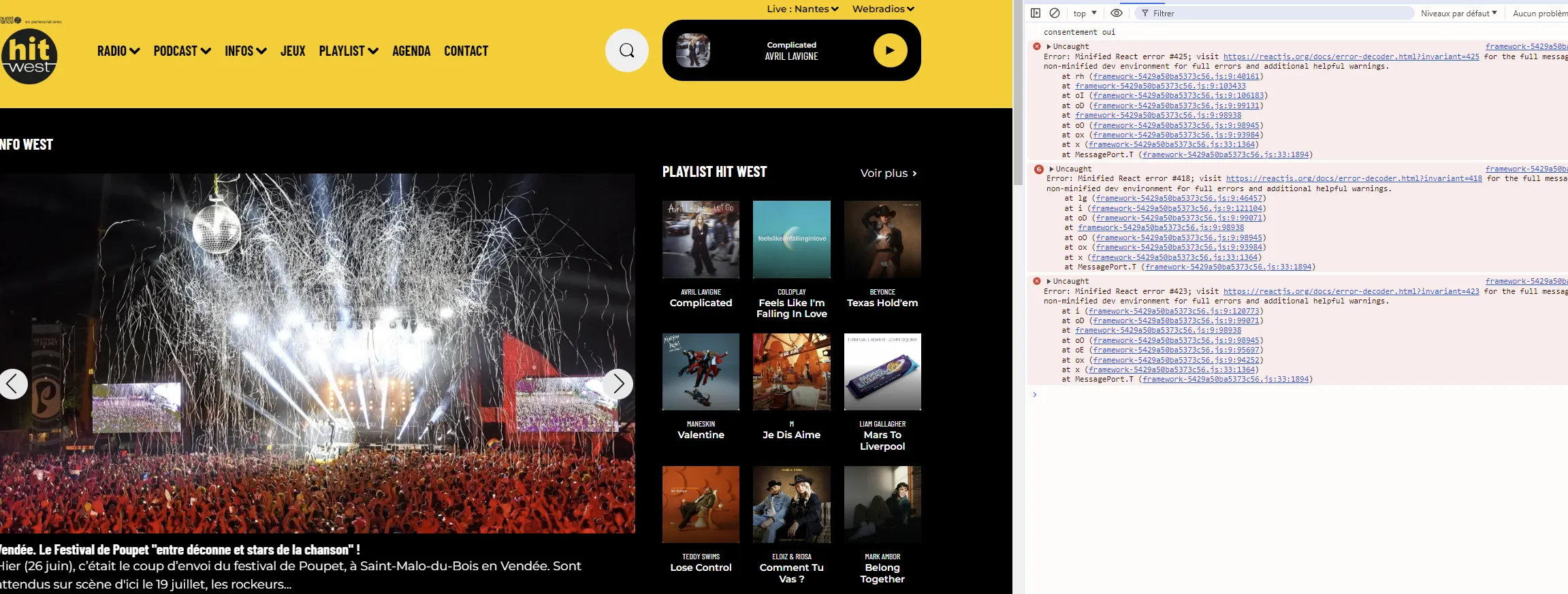The image size is (1568, 594).
Task: Toggle the DevTools console sidebar icon
Action: [1036, 13]
